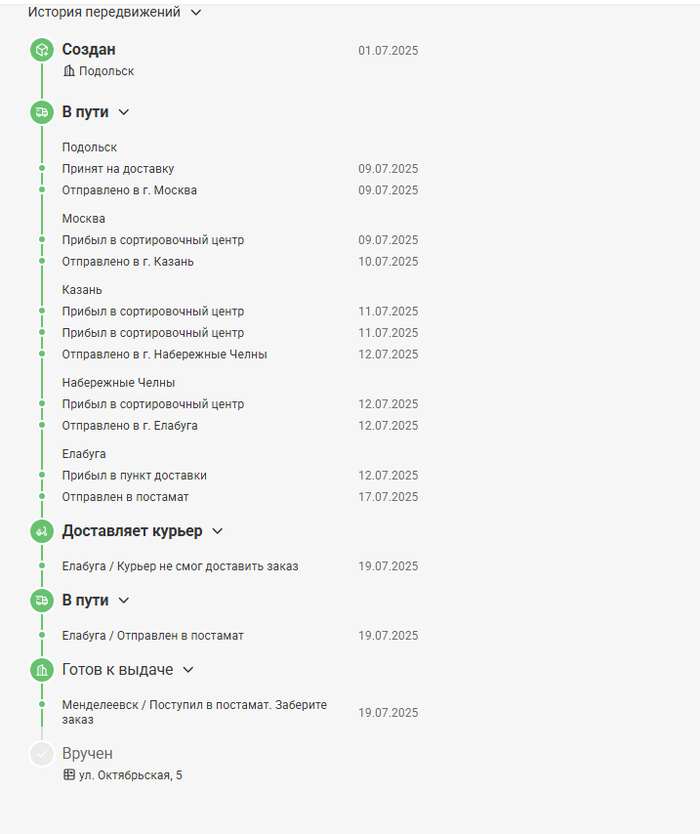Viewport: 700px width, 834px height.
Task: Collapse the Готов к выдаче chevron
Action: (188, 670)
